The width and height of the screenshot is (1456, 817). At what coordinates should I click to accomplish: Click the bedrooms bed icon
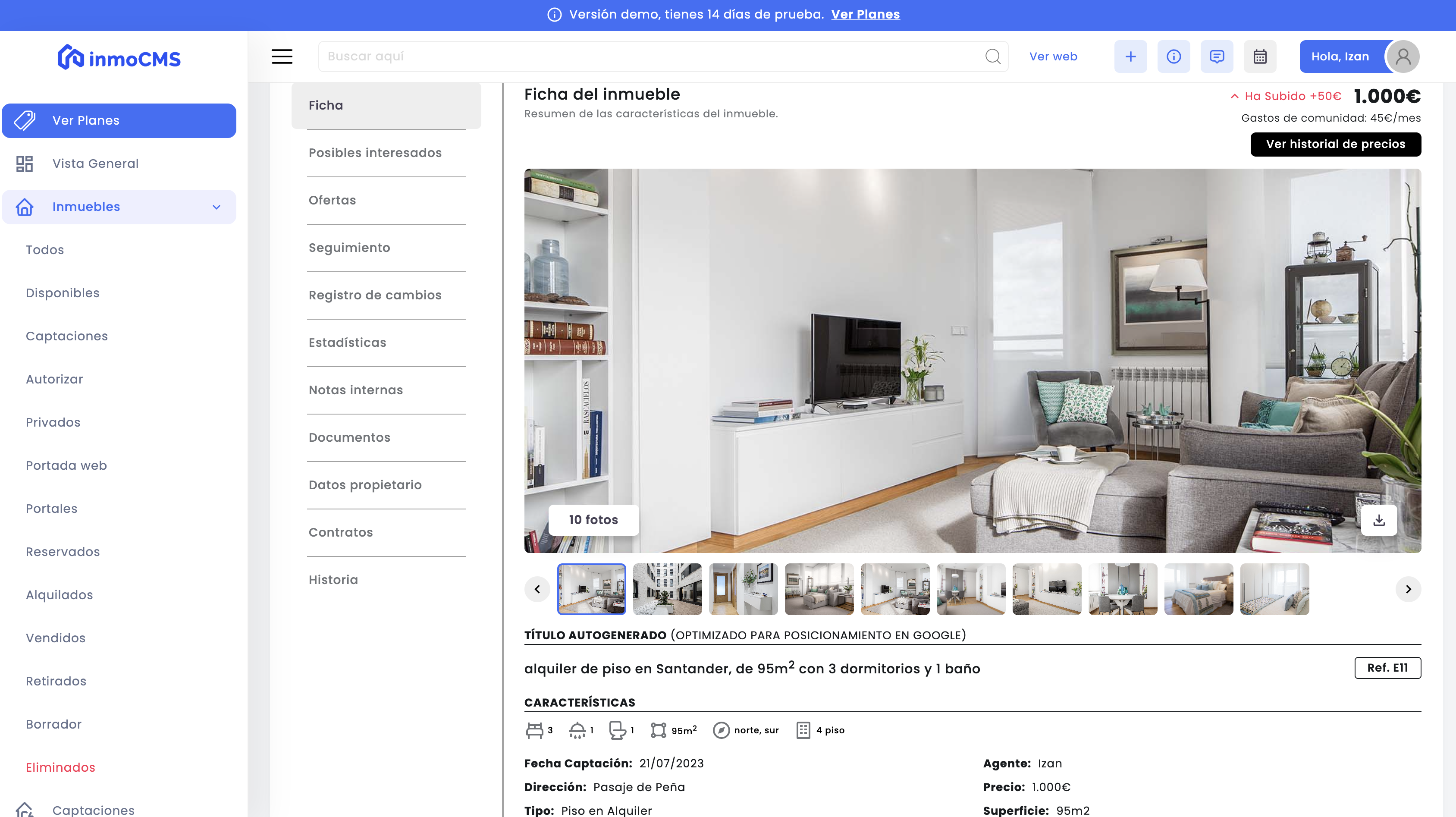[x=534, y=730]
